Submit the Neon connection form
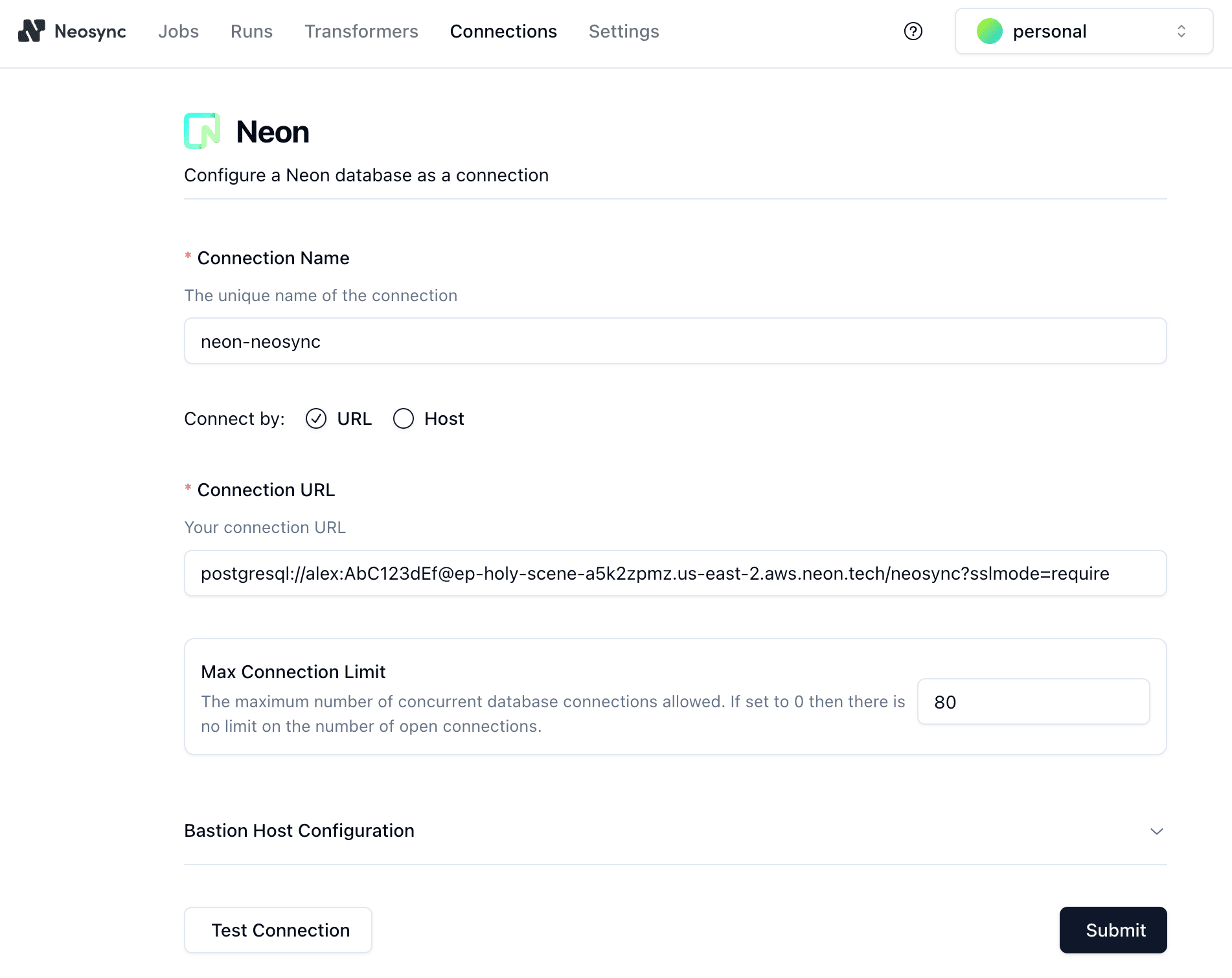 1113,930
